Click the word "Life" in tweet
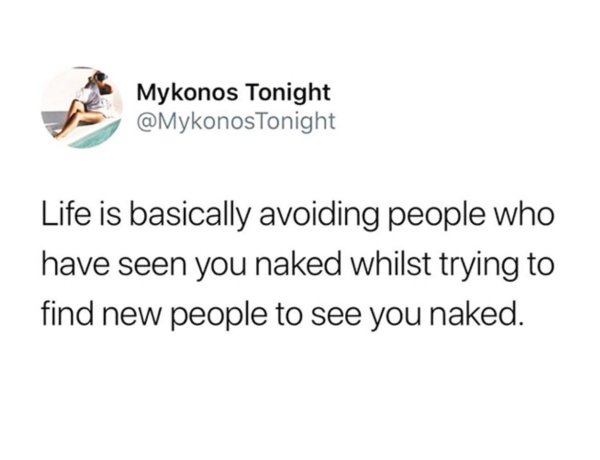The height and width of the screenshot is (460, 600). (x=62, y=214)
